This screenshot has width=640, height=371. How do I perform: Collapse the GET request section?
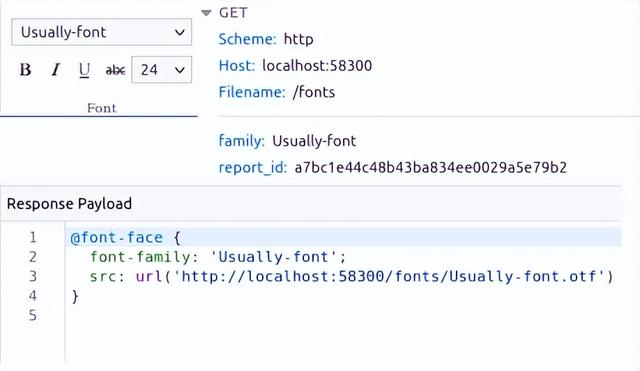pos(207,13)
